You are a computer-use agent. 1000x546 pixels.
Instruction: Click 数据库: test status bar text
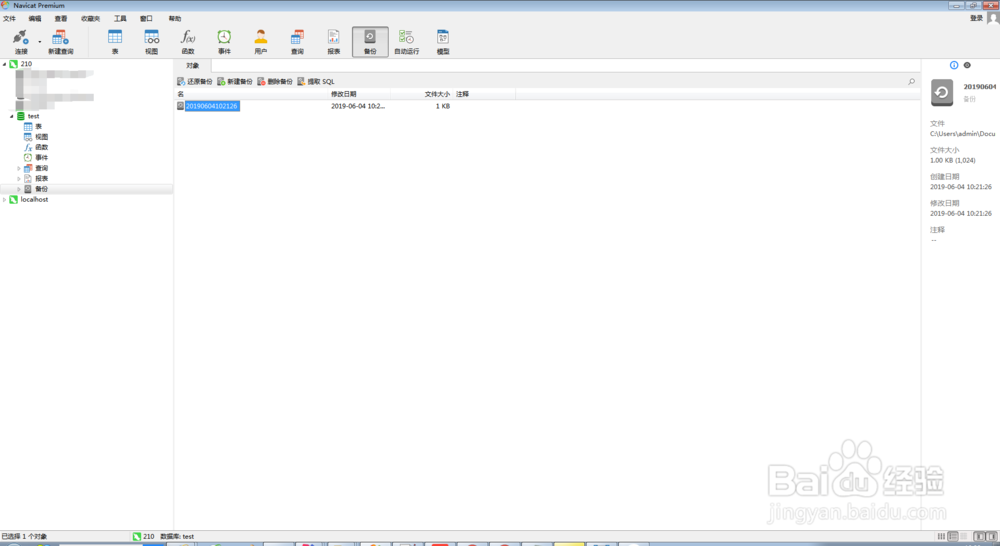(x=177, y=536)
